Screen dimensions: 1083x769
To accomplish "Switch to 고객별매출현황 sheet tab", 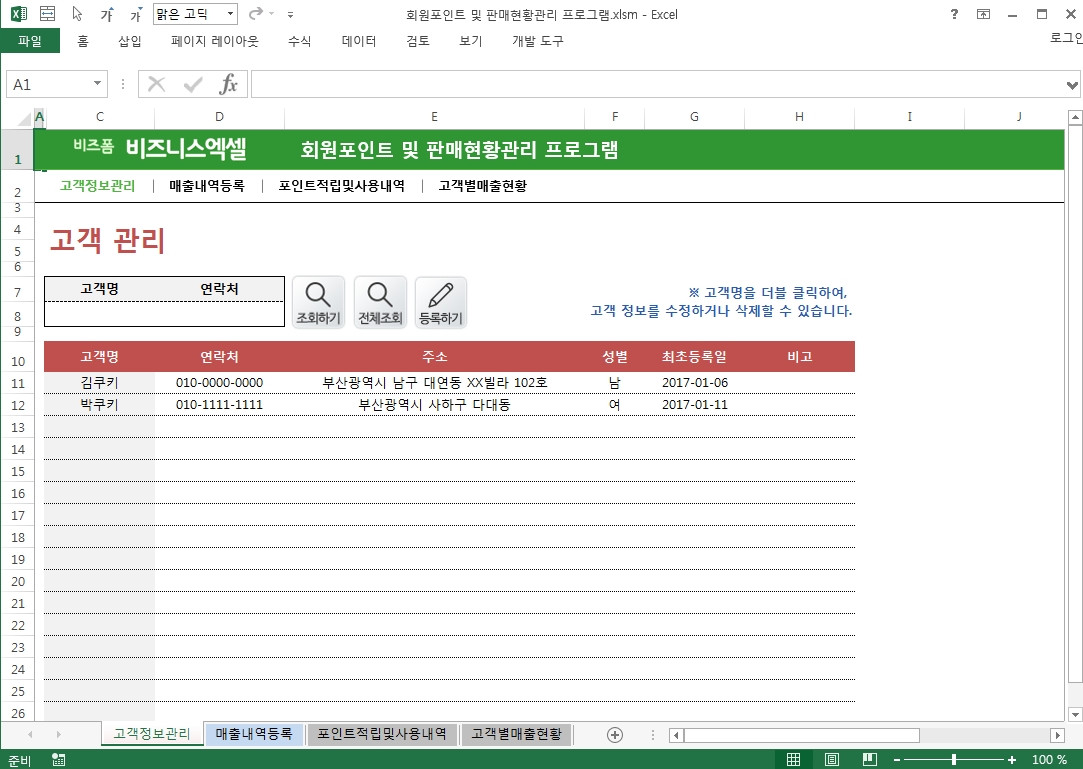I will coord(517,734).
